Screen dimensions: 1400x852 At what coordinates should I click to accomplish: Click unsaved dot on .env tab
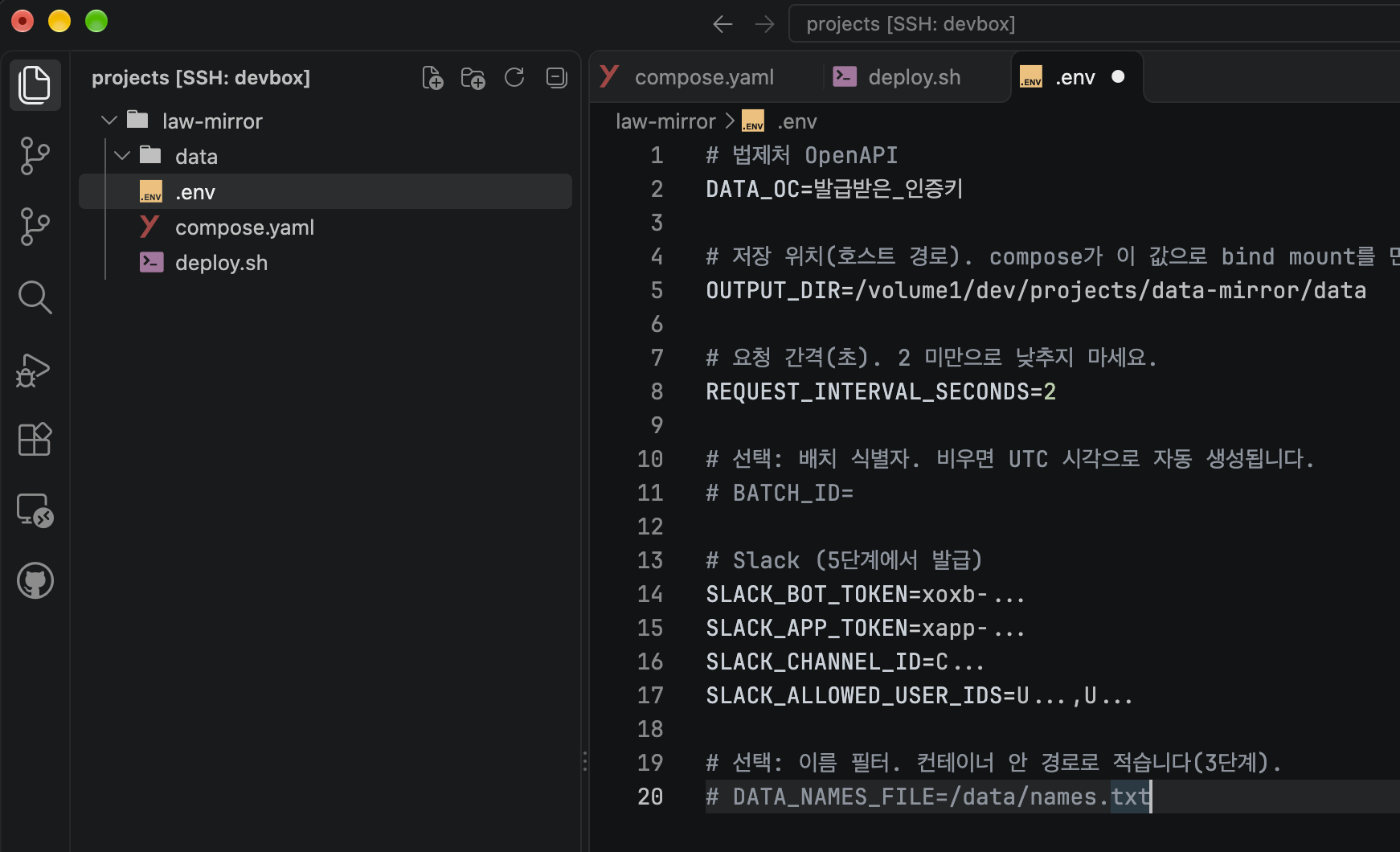click(x=1118, y=76)
